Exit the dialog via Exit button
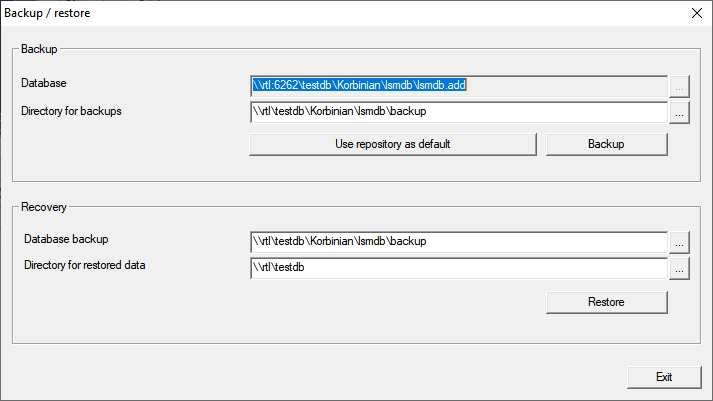713x401 pixels. pos(664,377)
